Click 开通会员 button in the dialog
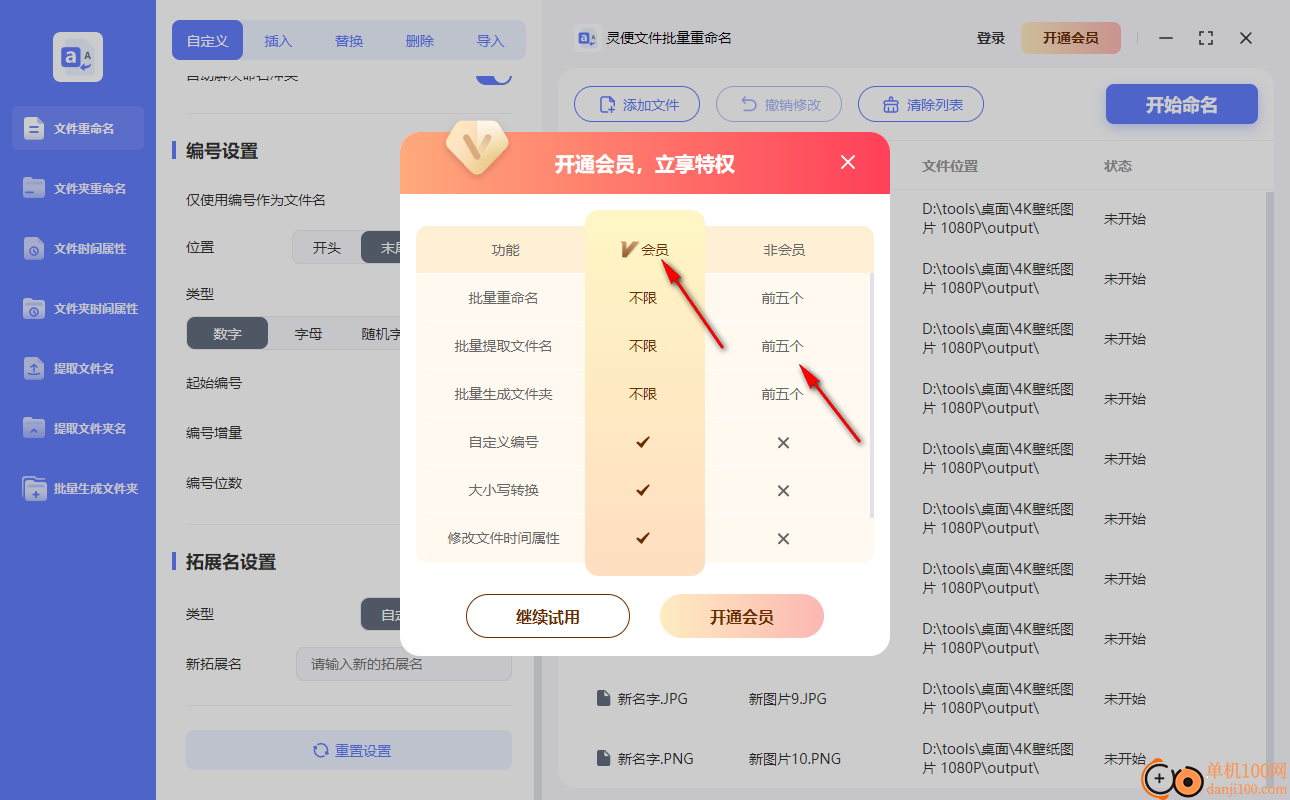 [x=742, y=616]
